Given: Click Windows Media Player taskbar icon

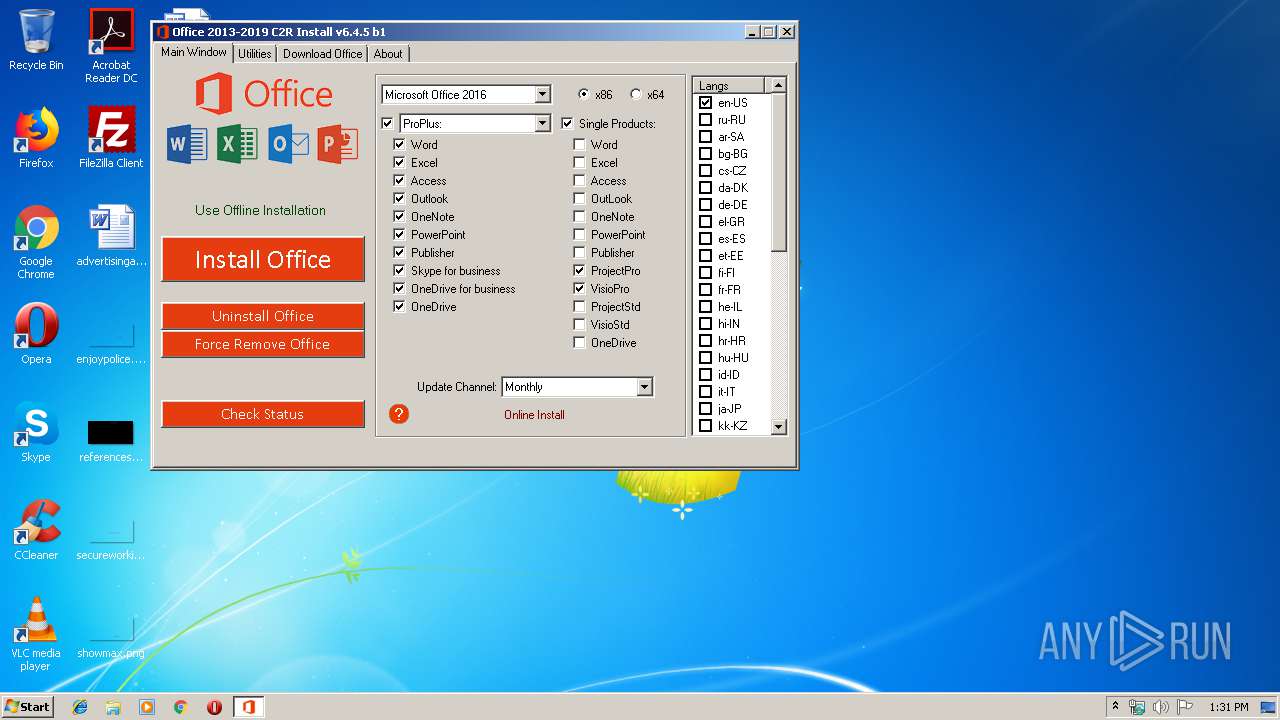Looking at the screenshot, I should tap(147, 707).
